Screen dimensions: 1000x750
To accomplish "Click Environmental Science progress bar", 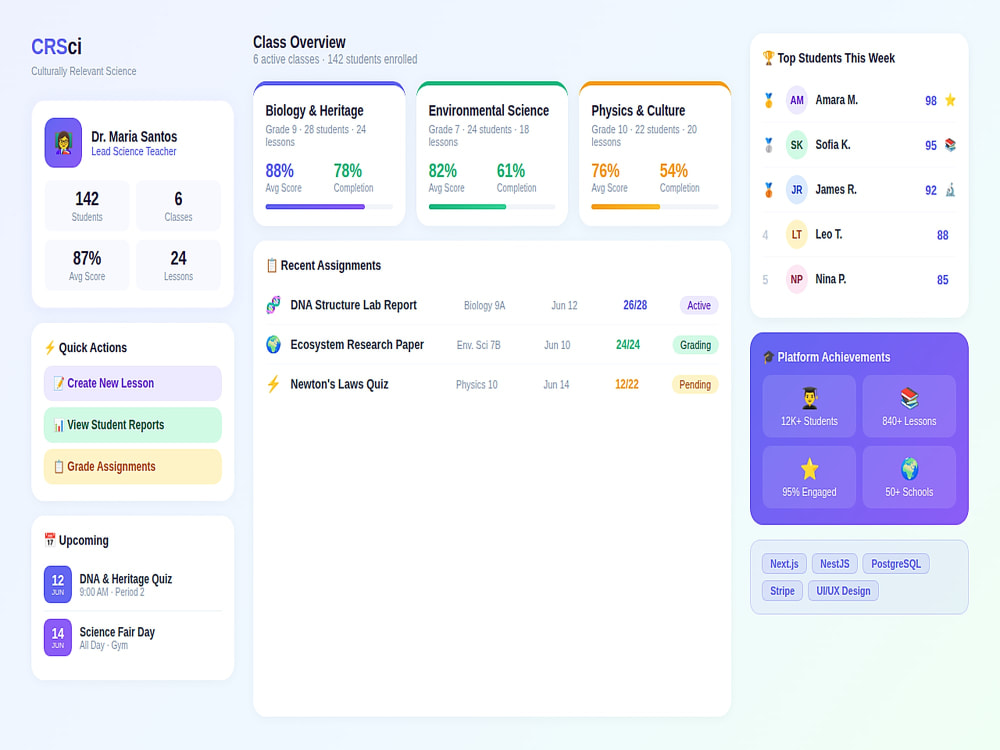I will (x=492, y=207).
